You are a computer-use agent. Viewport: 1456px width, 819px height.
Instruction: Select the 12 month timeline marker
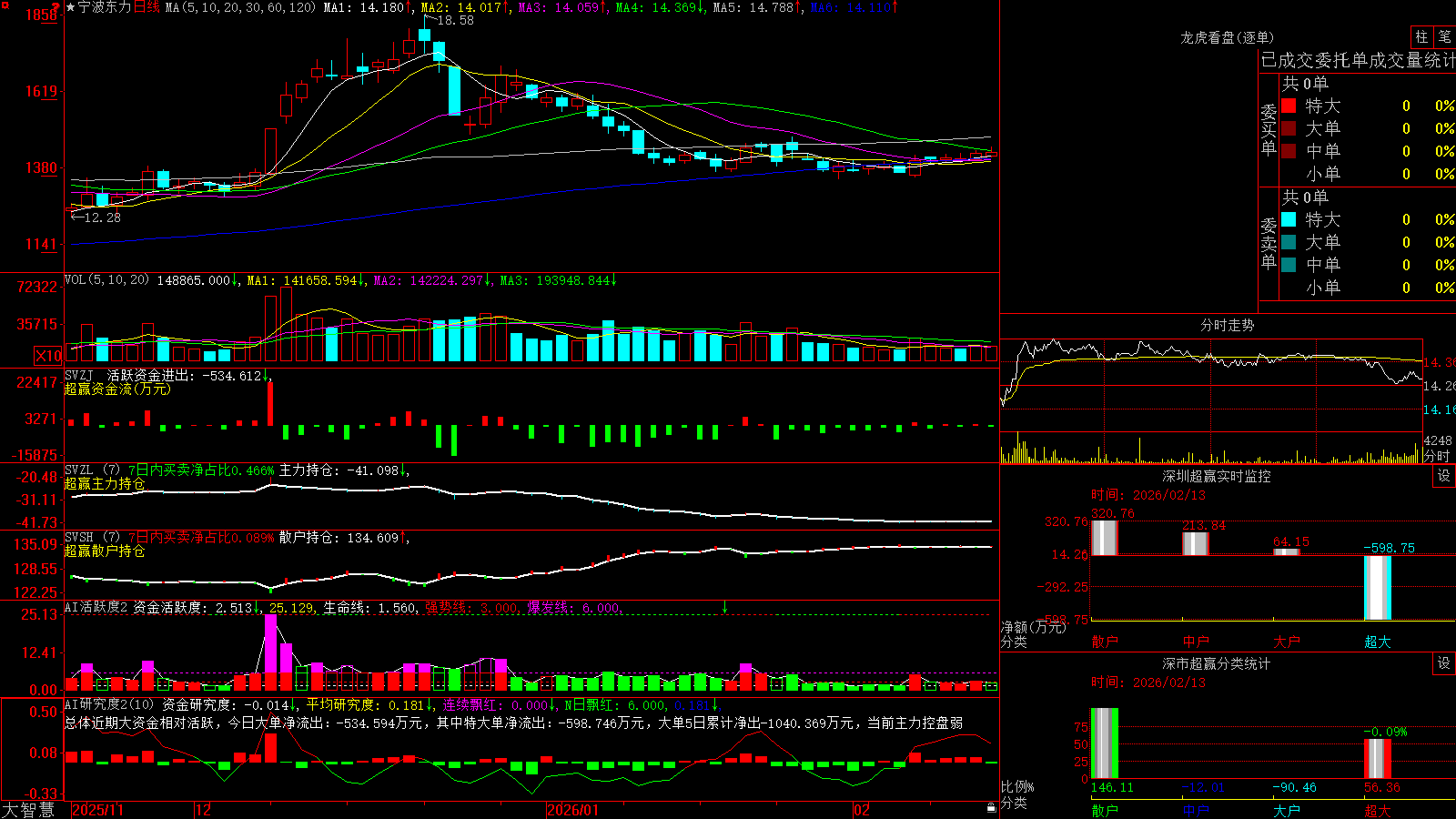[x=204, y=810]
